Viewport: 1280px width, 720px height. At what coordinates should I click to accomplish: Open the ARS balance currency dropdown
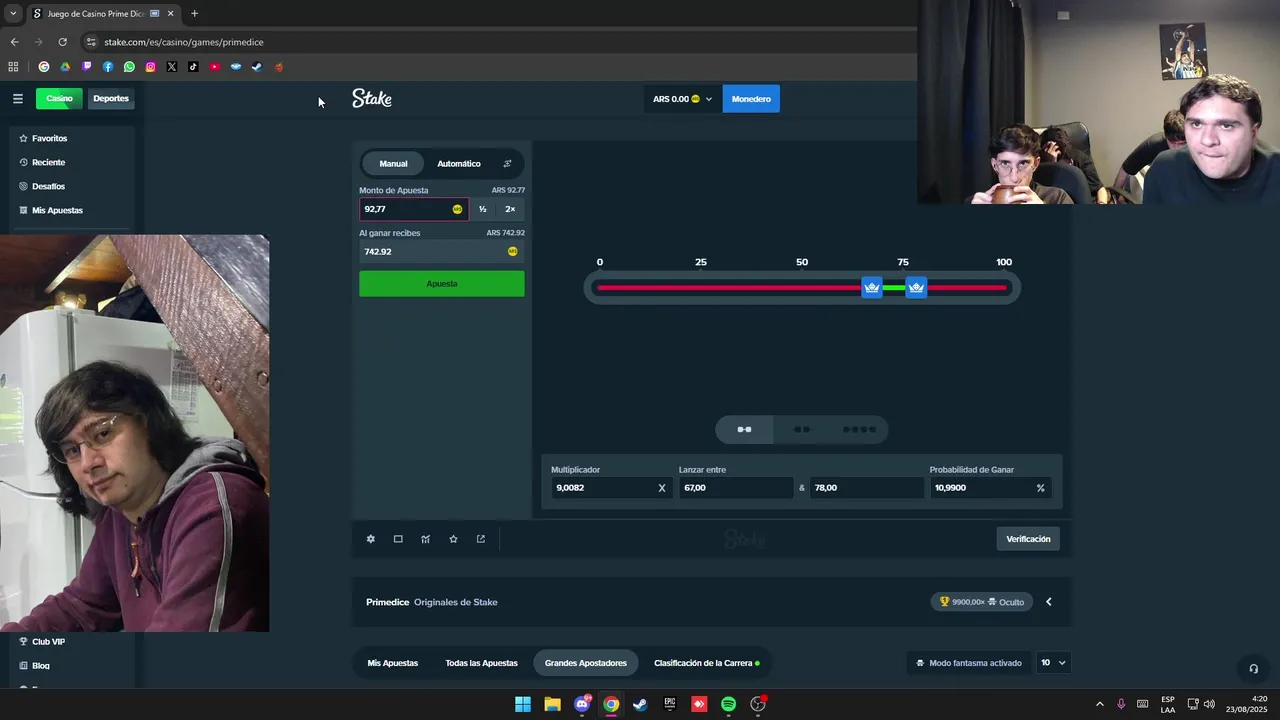(x=683, y=99)
